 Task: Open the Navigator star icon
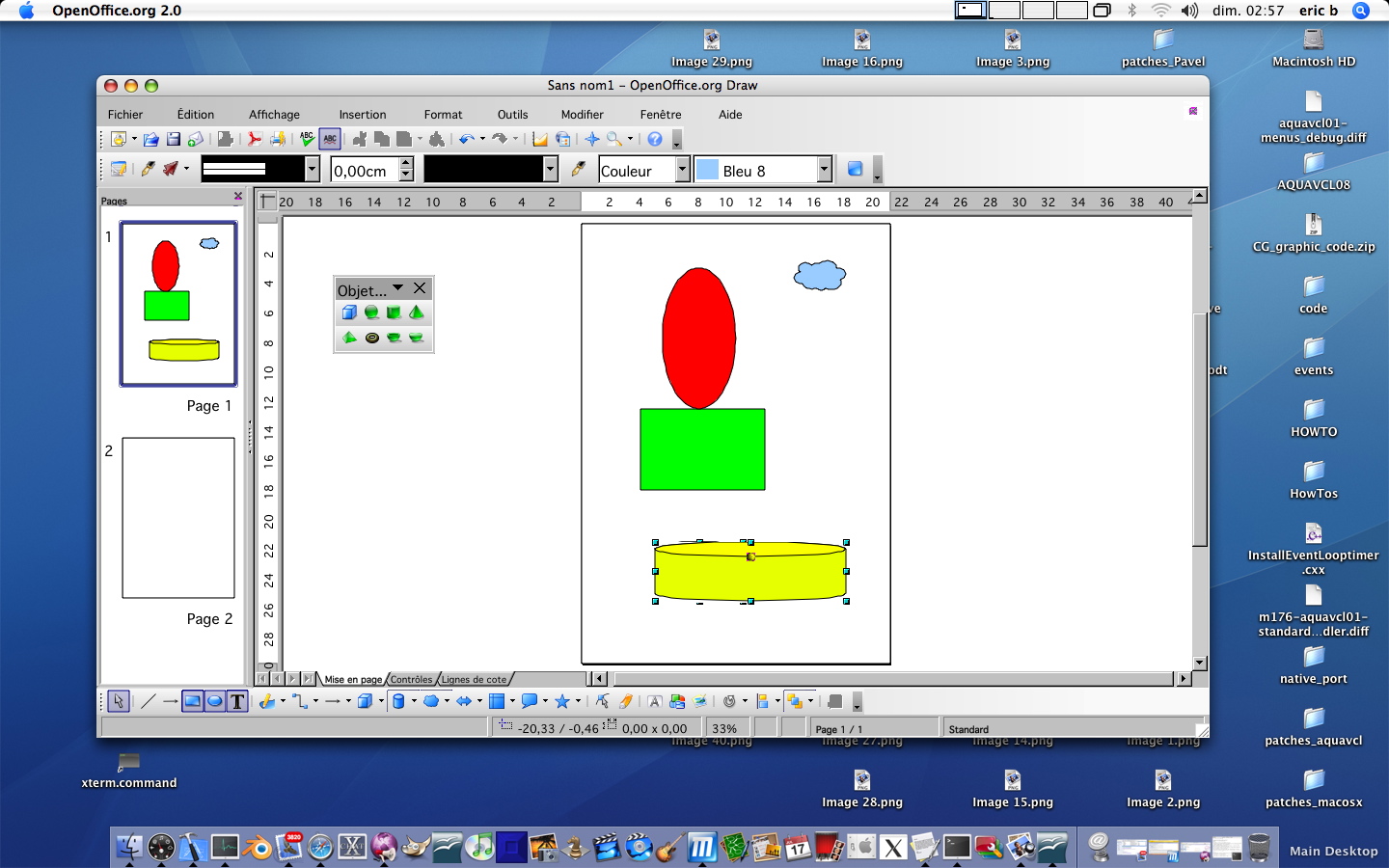(x=592, y=139)
